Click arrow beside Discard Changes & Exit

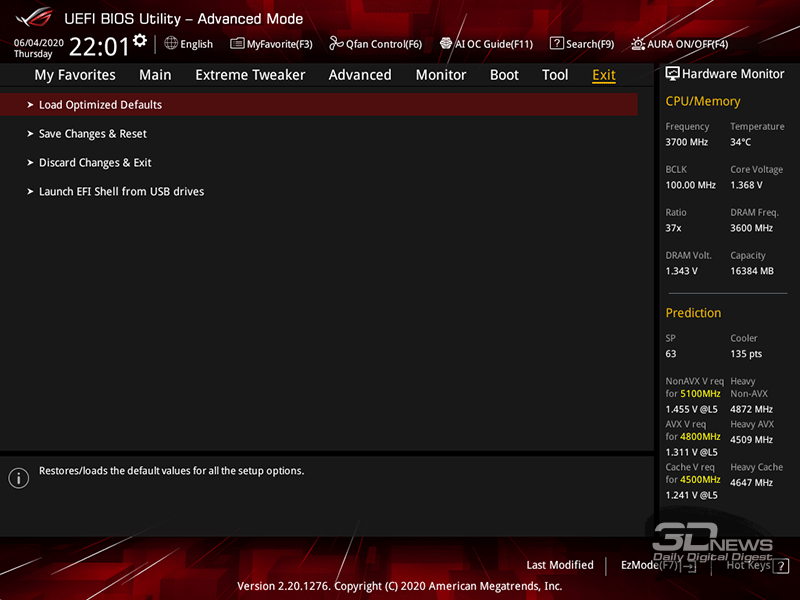(30, 163)
